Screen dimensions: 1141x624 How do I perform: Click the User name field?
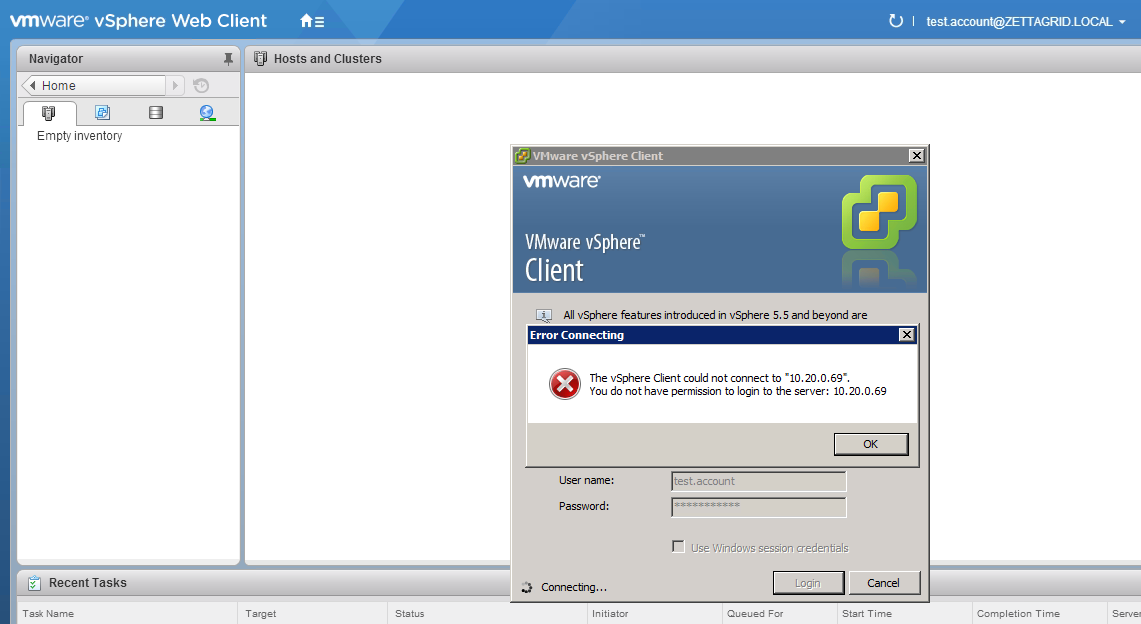point(758,481)
